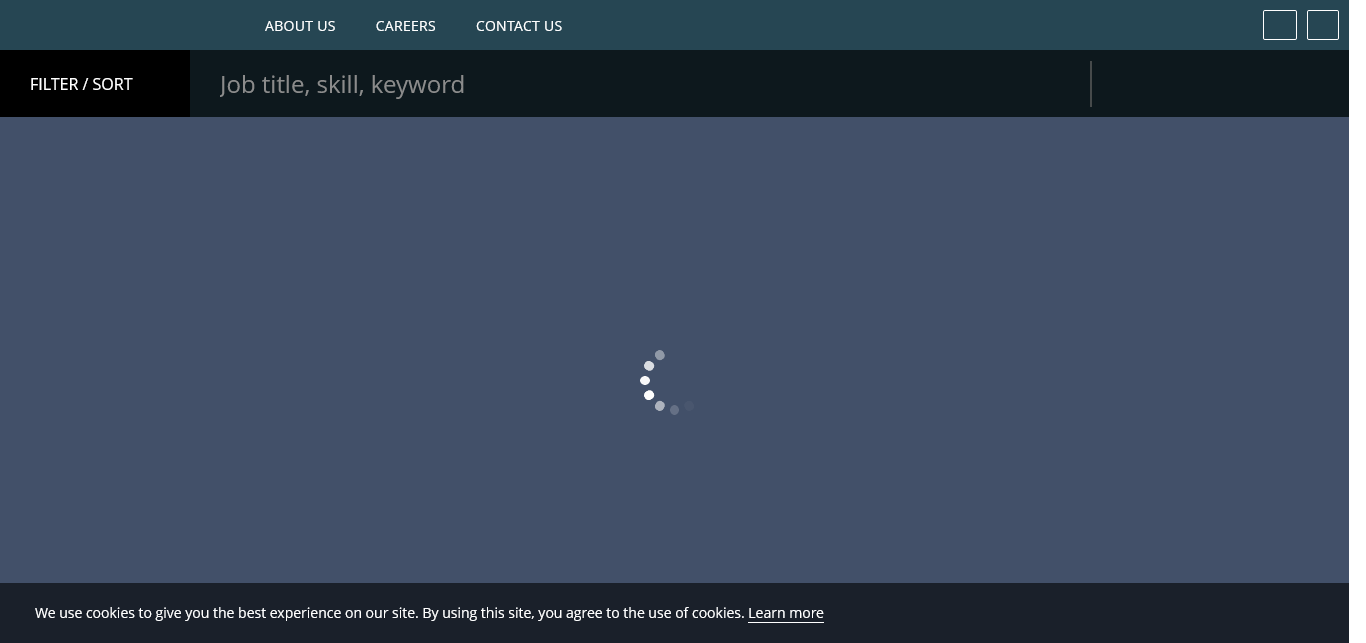Image resolution: width=1366 pixels, height=643 pixels.
Task: Follow the Learn more cookies link
Action: point(786,613)
